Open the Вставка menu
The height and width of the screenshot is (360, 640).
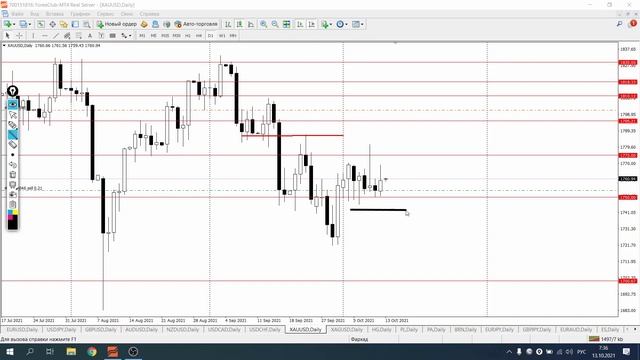point(54,14)
